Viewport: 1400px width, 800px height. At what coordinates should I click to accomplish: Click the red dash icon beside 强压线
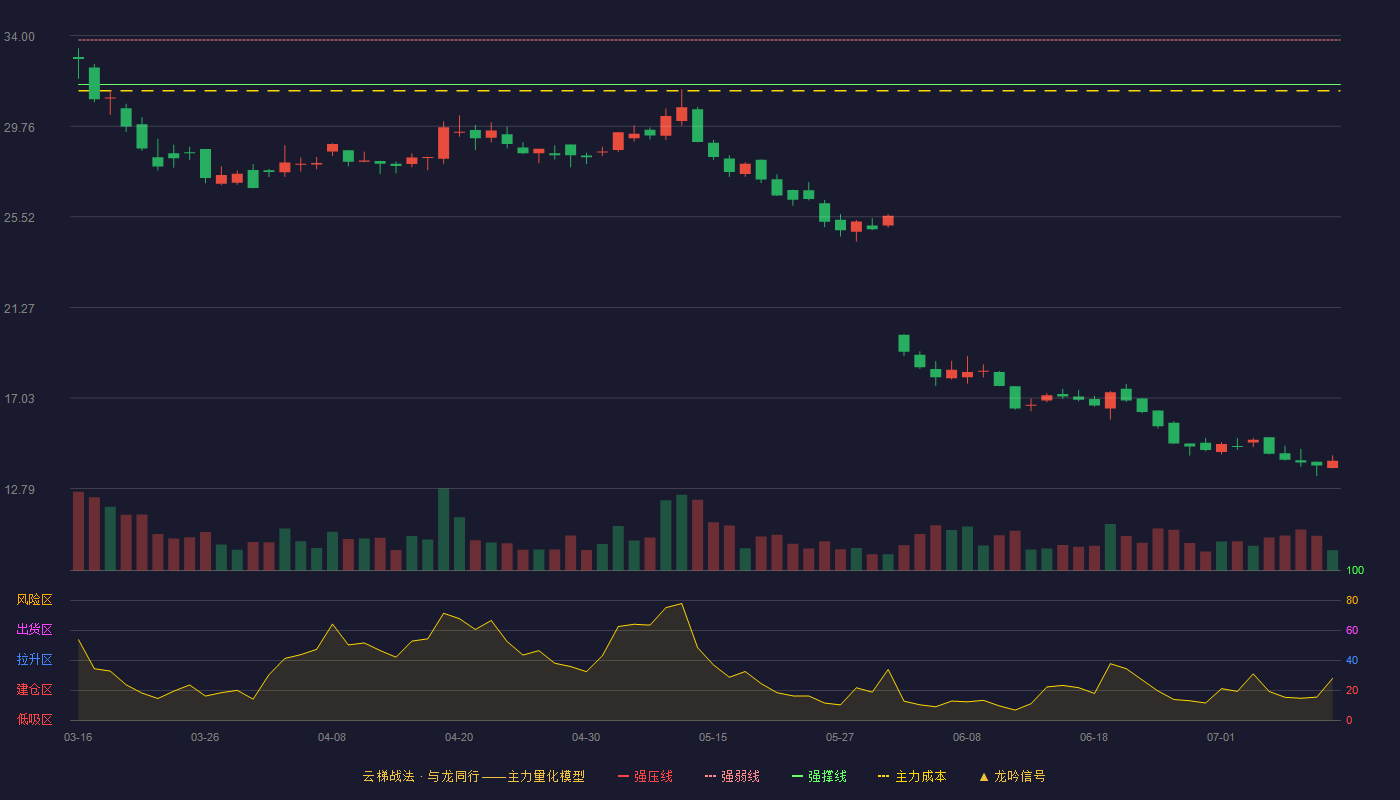point(623,776)
